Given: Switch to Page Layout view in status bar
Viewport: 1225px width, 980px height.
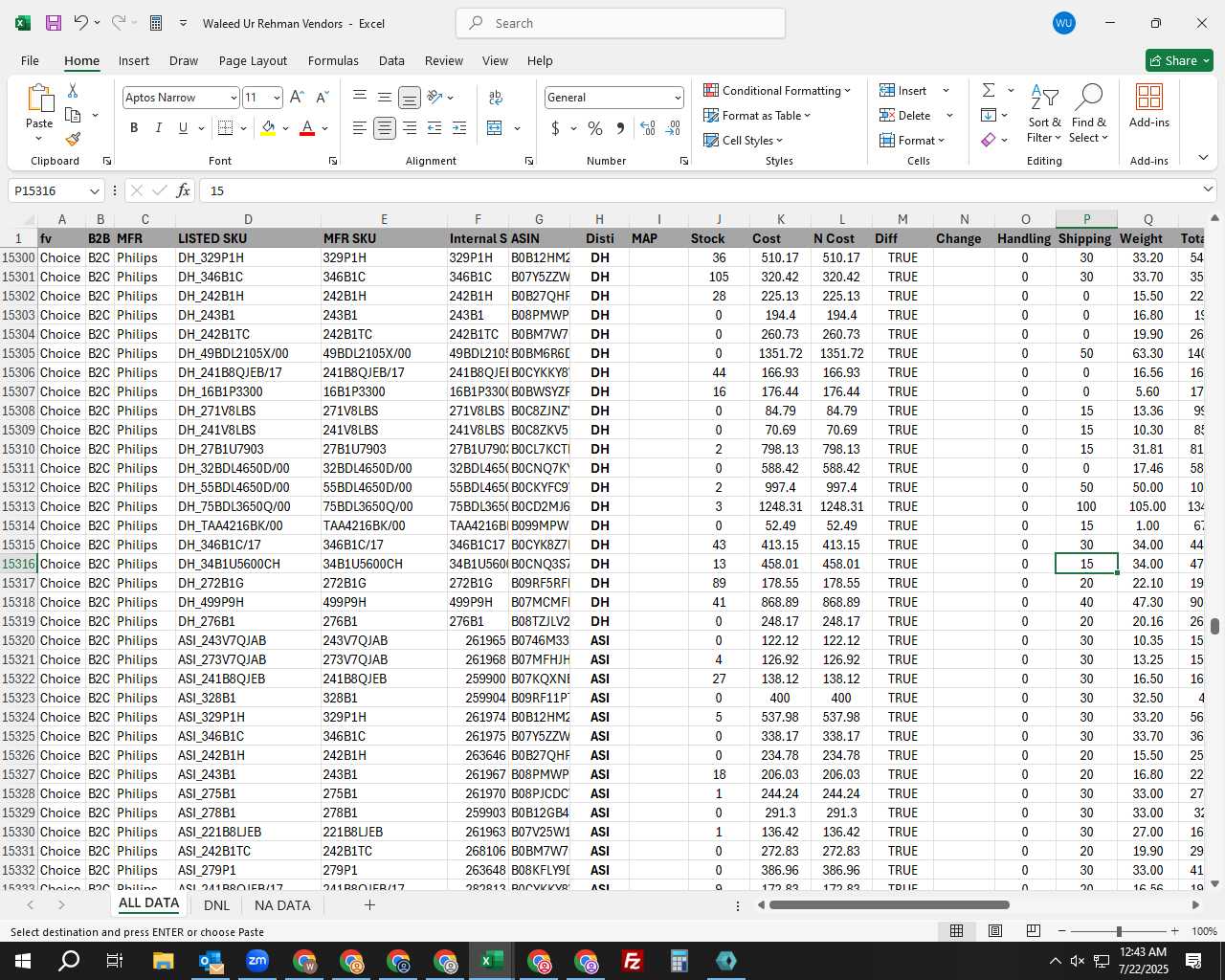Looking at the screenshot, I should (x=995, y=931).
